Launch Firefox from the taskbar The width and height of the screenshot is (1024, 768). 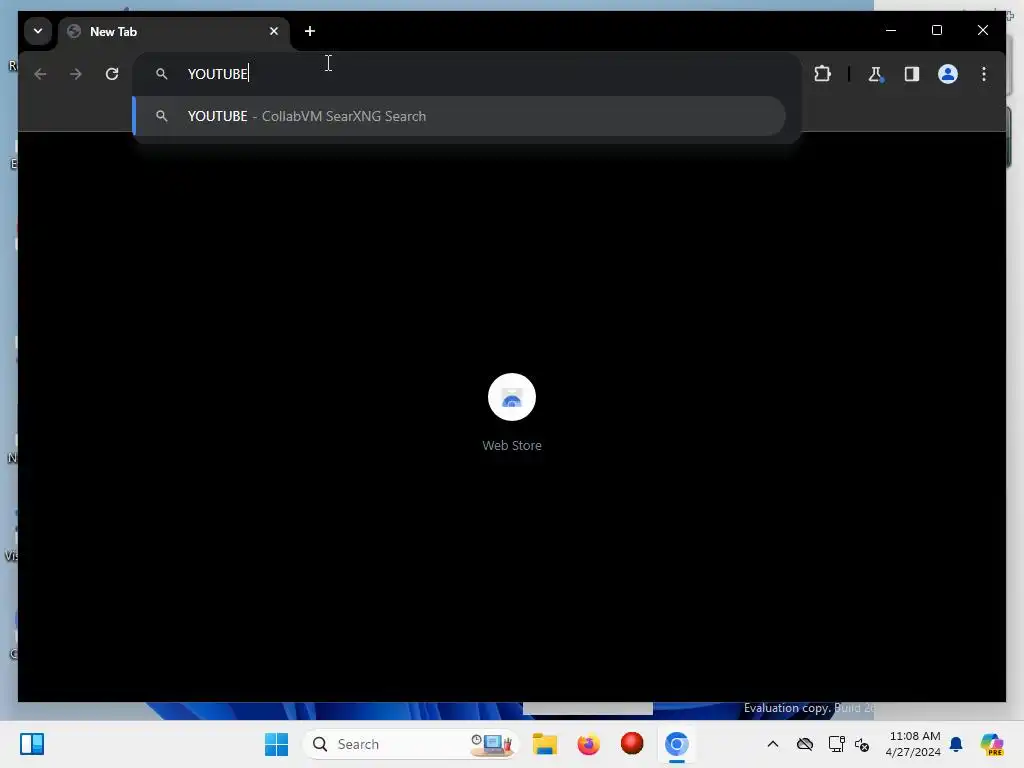(588, 744)
